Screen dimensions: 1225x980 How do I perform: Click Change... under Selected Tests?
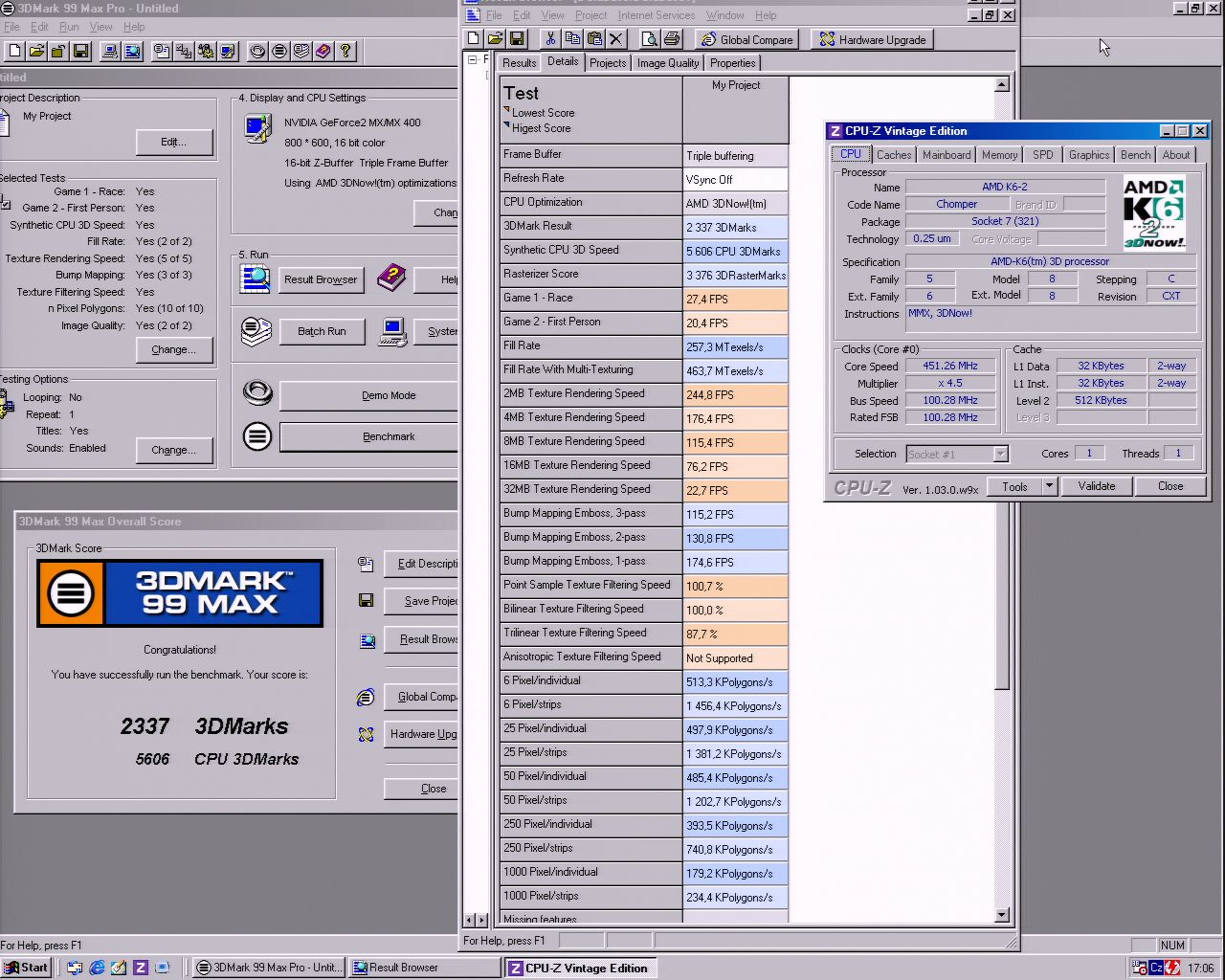click(x=173, y=349)
